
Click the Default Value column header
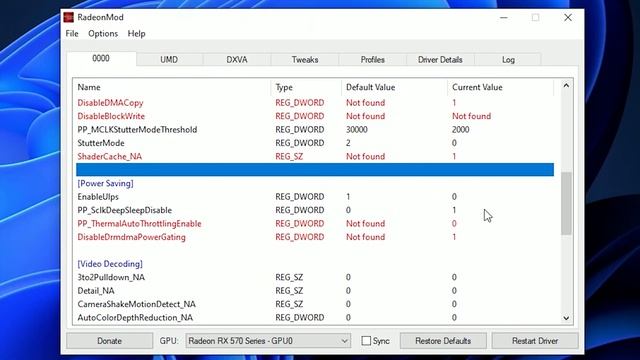pyautogui.click(x=394, y=87)
